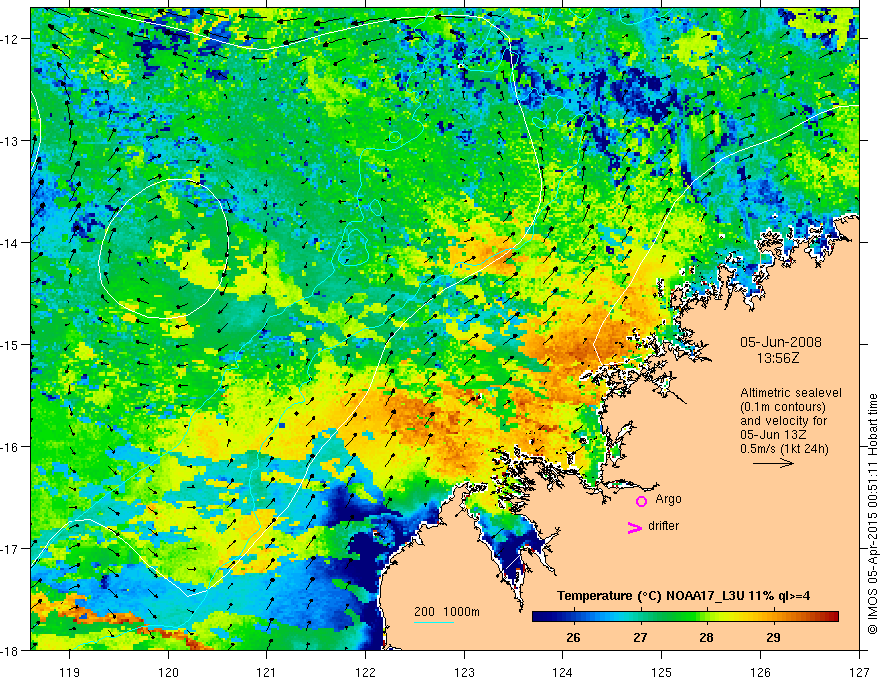The height and width of the screenshot is (680, 880).
Task: Click the latitude axis label -13
Action: click(12, 141)
